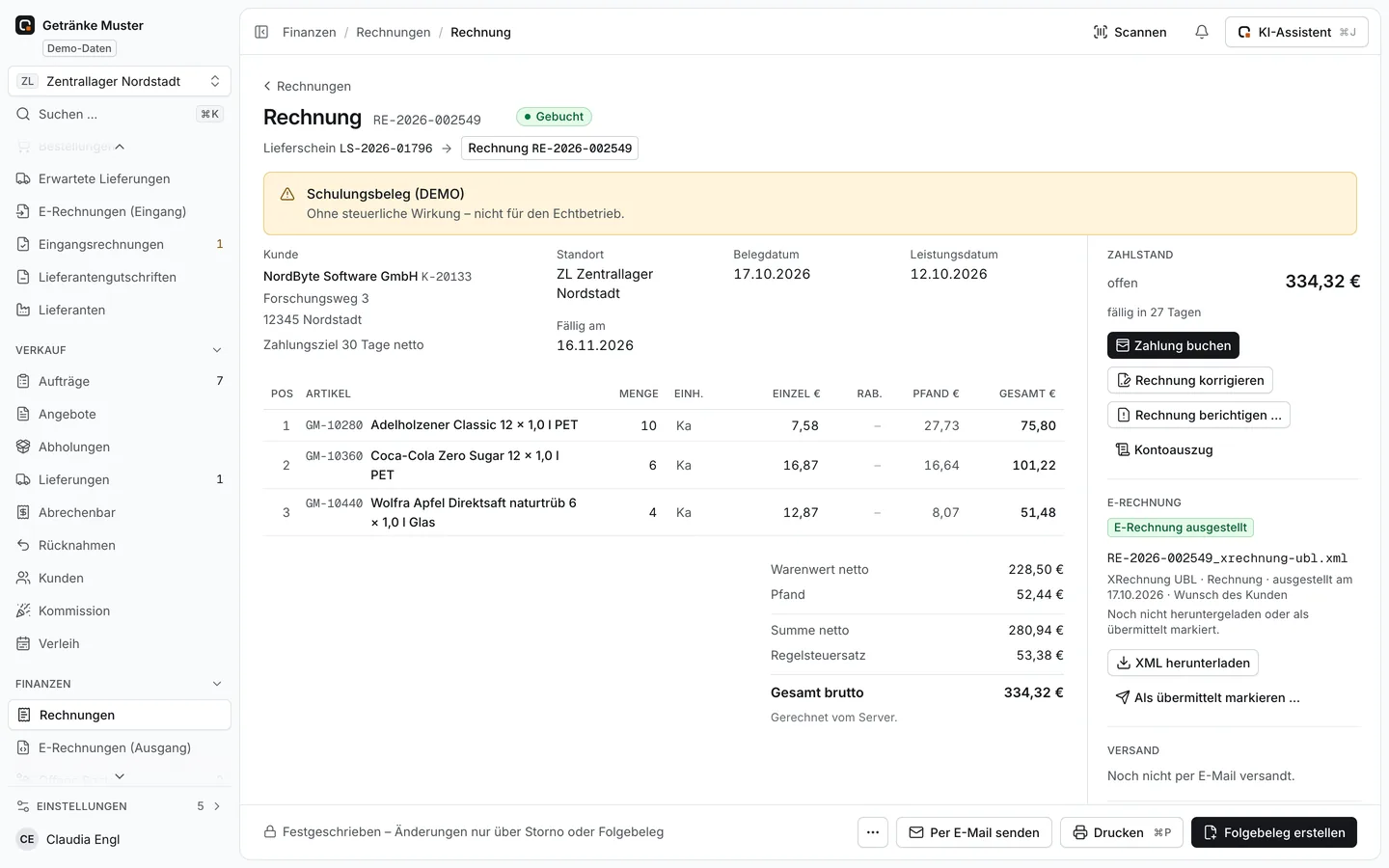Open notifications bell
This screenshot has width=1389, height=868.
[x=1202, y=32]
